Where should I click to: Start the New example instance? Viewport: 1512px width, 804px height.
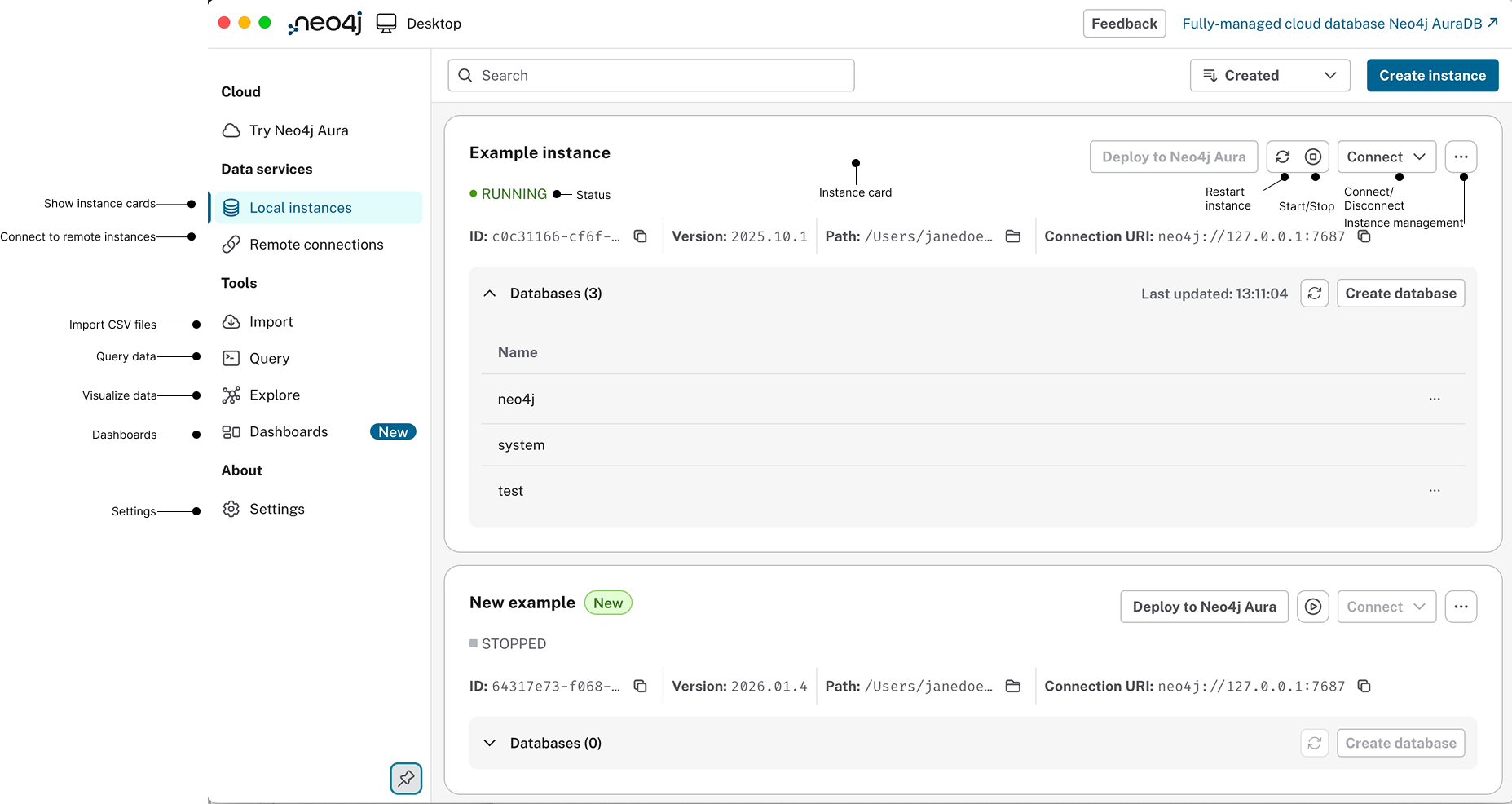point(1313,607)
